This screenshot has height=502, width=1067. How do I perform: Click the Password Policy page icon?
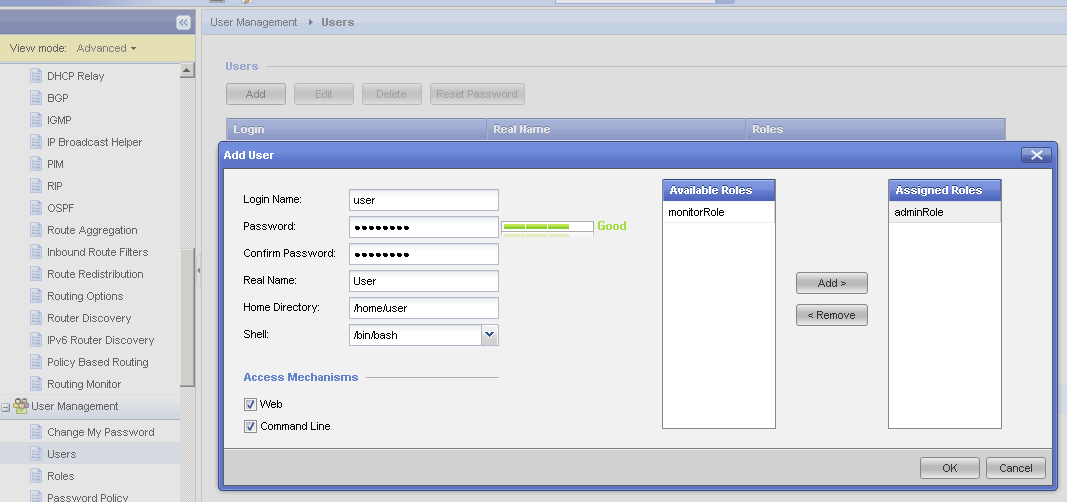click(x=36, y=497)
